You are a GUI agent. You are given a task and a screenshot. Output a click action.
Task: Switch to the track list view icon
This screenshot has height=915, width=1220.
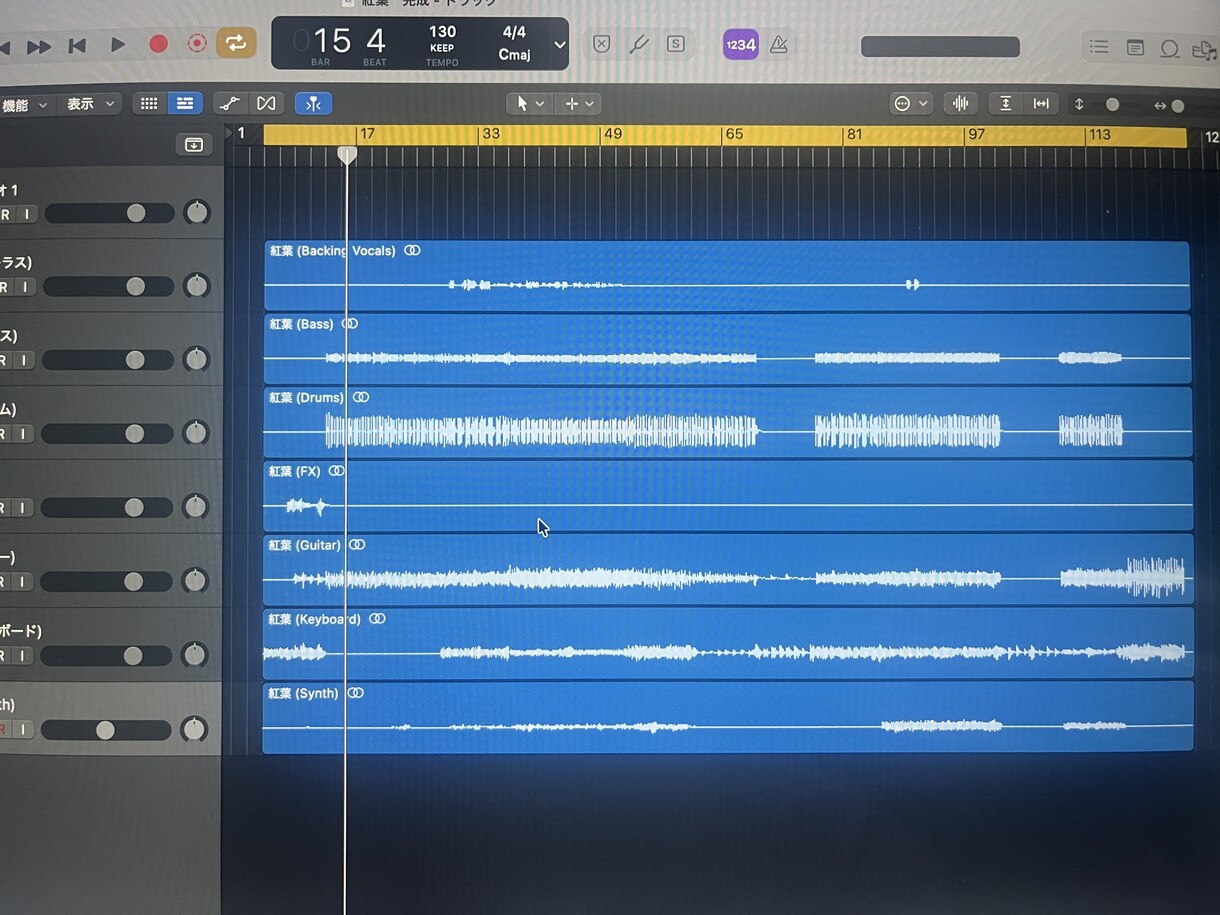pos(185,103)
